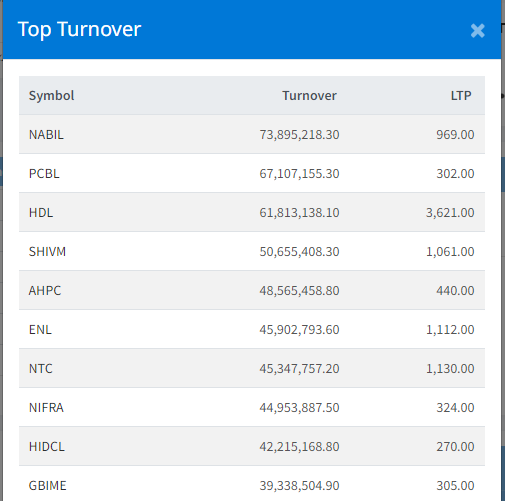505x501 pixels.
Task: Click the Turnover column header
Action: point(309,96)
